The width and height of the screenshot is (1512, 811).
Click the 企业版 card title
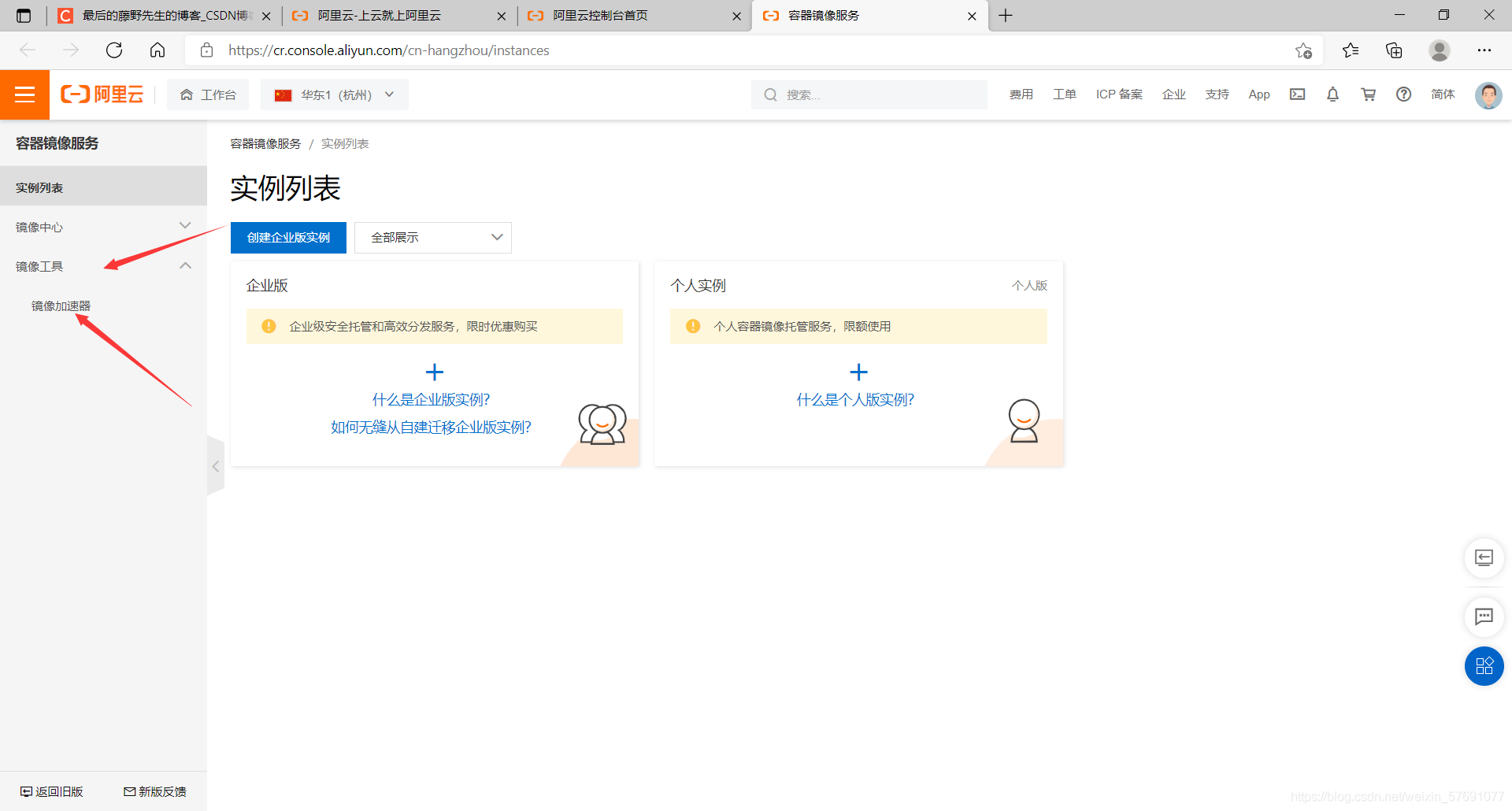coord(267,286)
